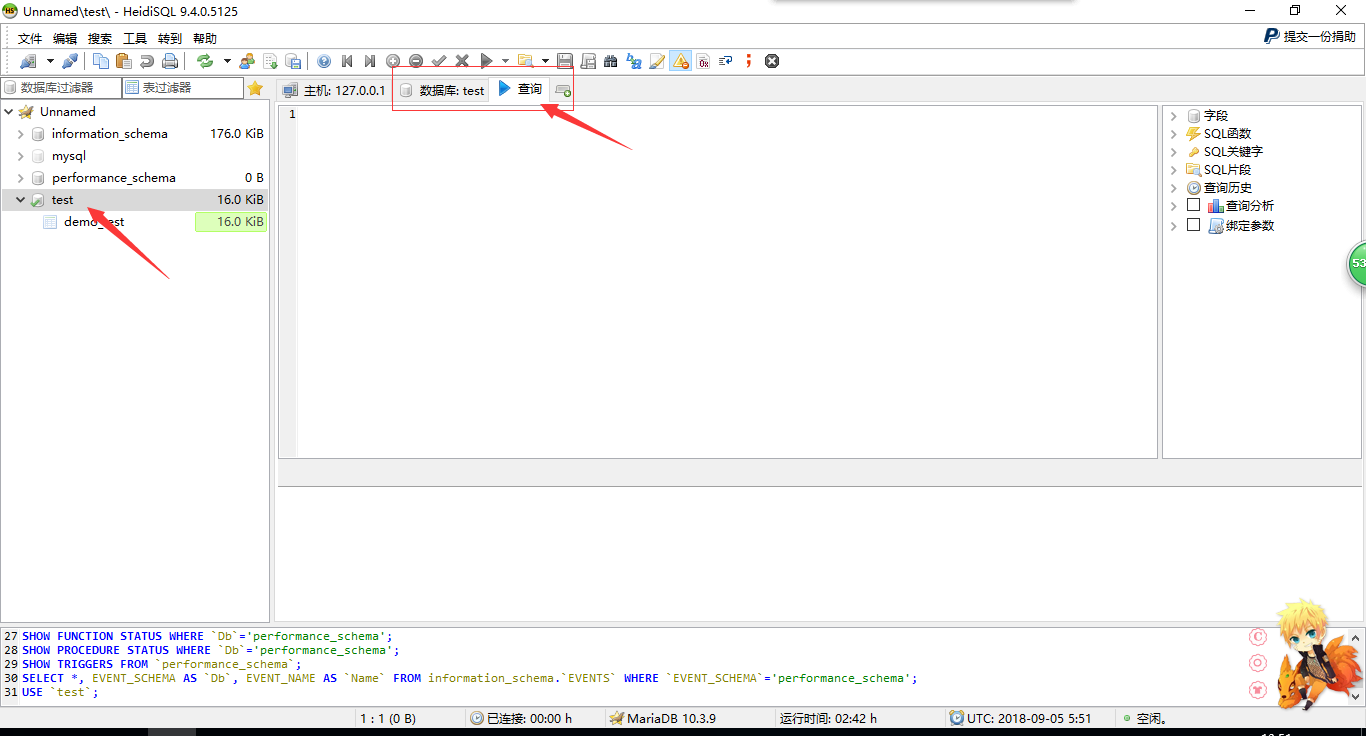
Task: Check the demo_test table checkbox
Action: click(49, 221)
